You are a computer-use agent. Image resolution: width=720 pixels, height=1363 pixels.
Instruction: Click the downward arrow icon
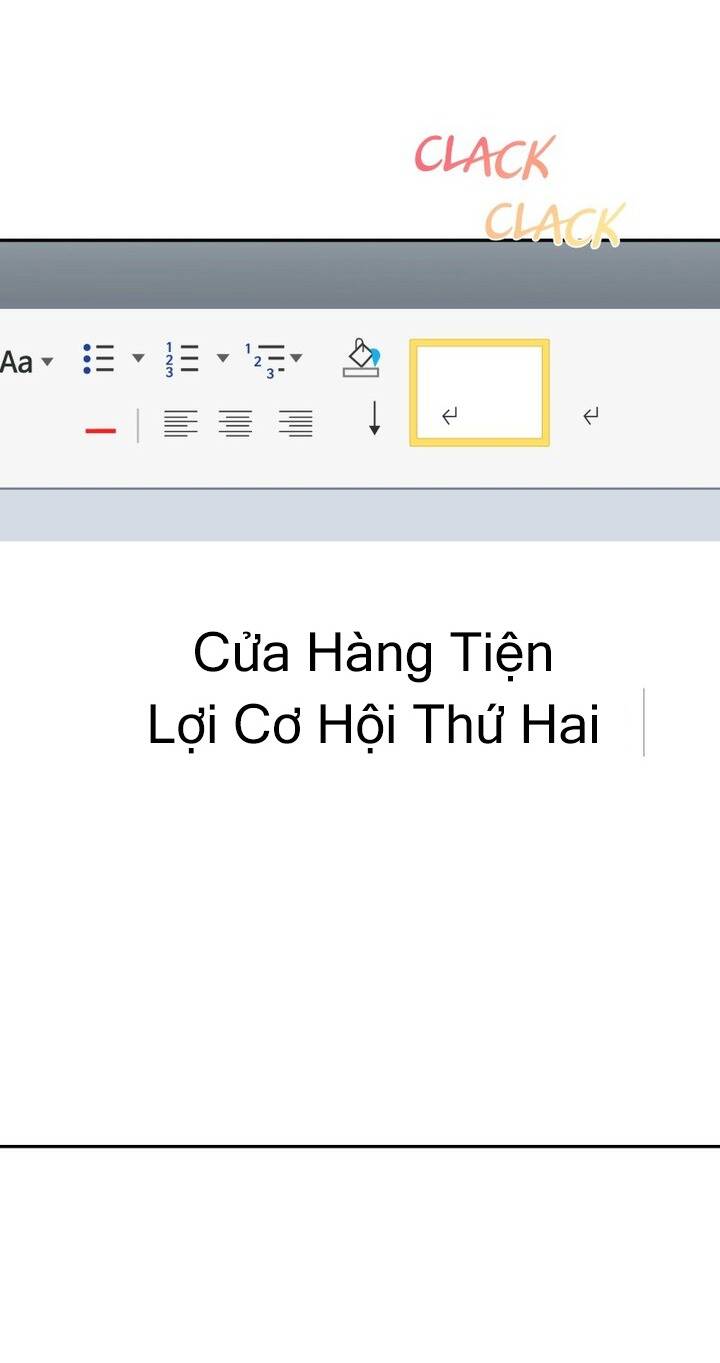pos(375,418)
